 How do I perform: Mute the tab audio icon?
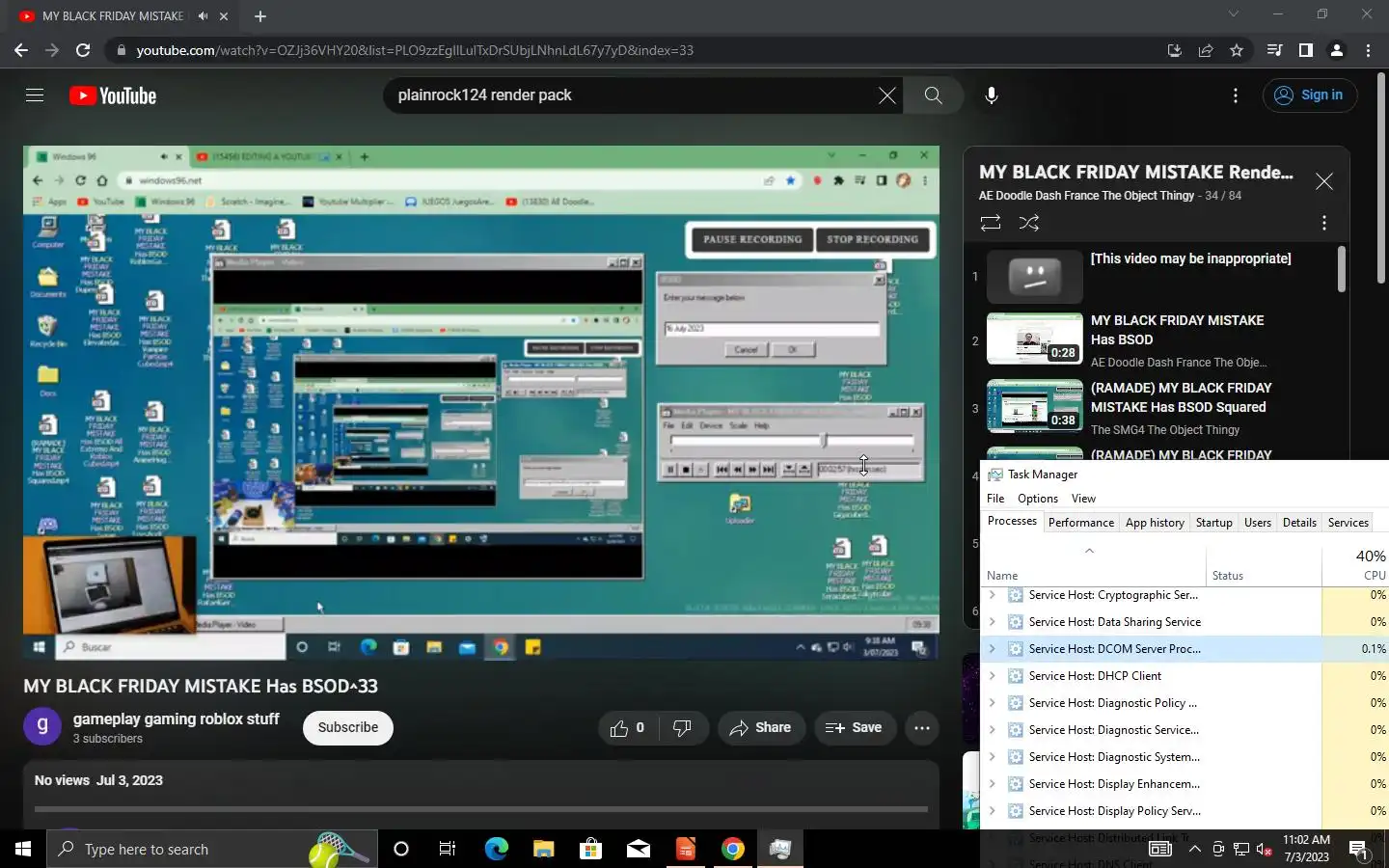tap(203, 16)
